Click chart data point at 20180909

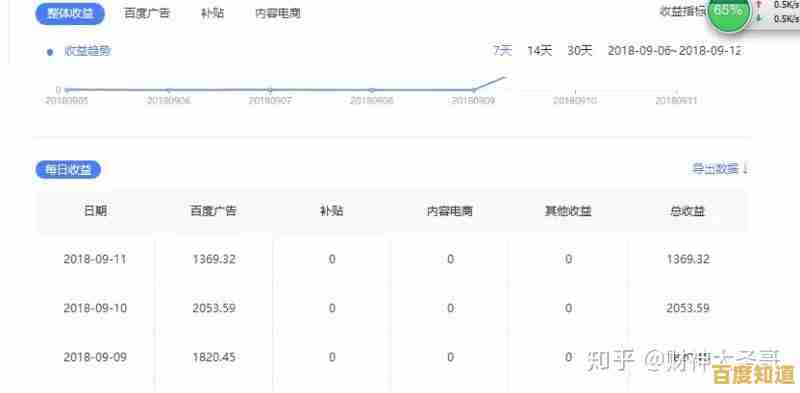[x=473, y=90]
